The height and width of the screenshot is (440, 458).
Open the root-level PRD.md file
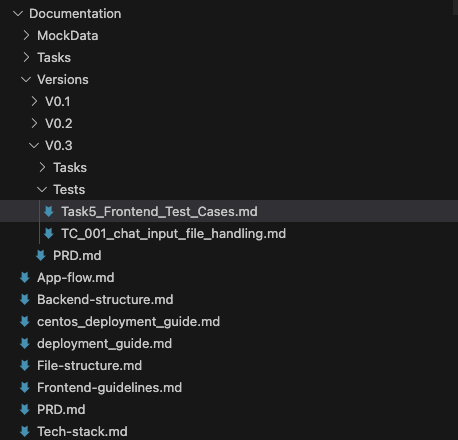click(x=61, y=410)
